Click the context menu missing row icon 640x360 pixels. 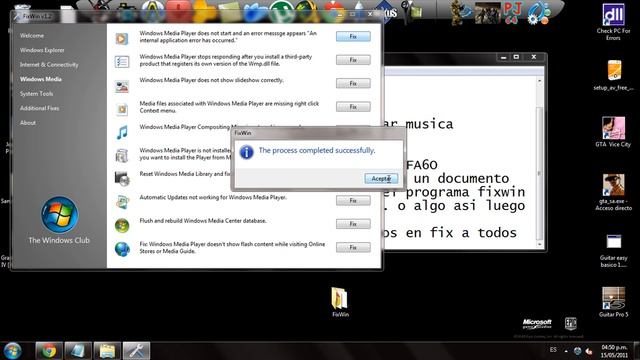tap(122, 109)
